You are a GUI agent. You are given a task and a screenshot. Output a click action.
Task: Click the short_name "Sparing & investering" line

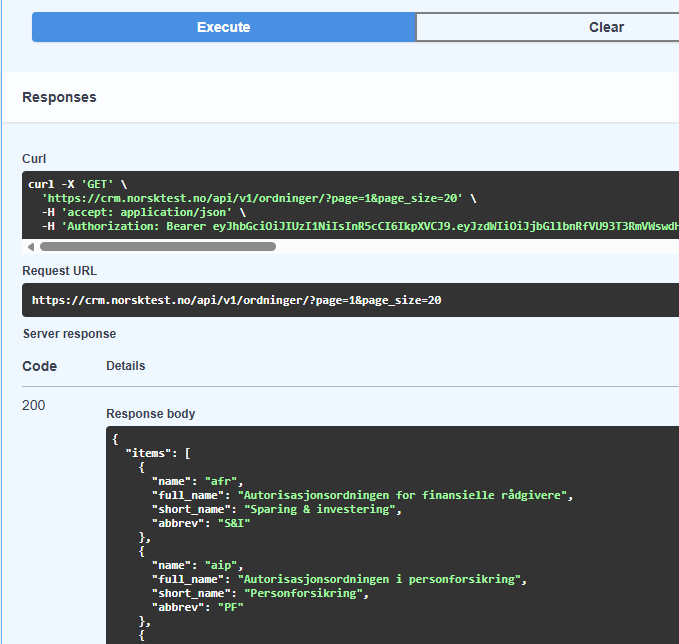(277, 509)
